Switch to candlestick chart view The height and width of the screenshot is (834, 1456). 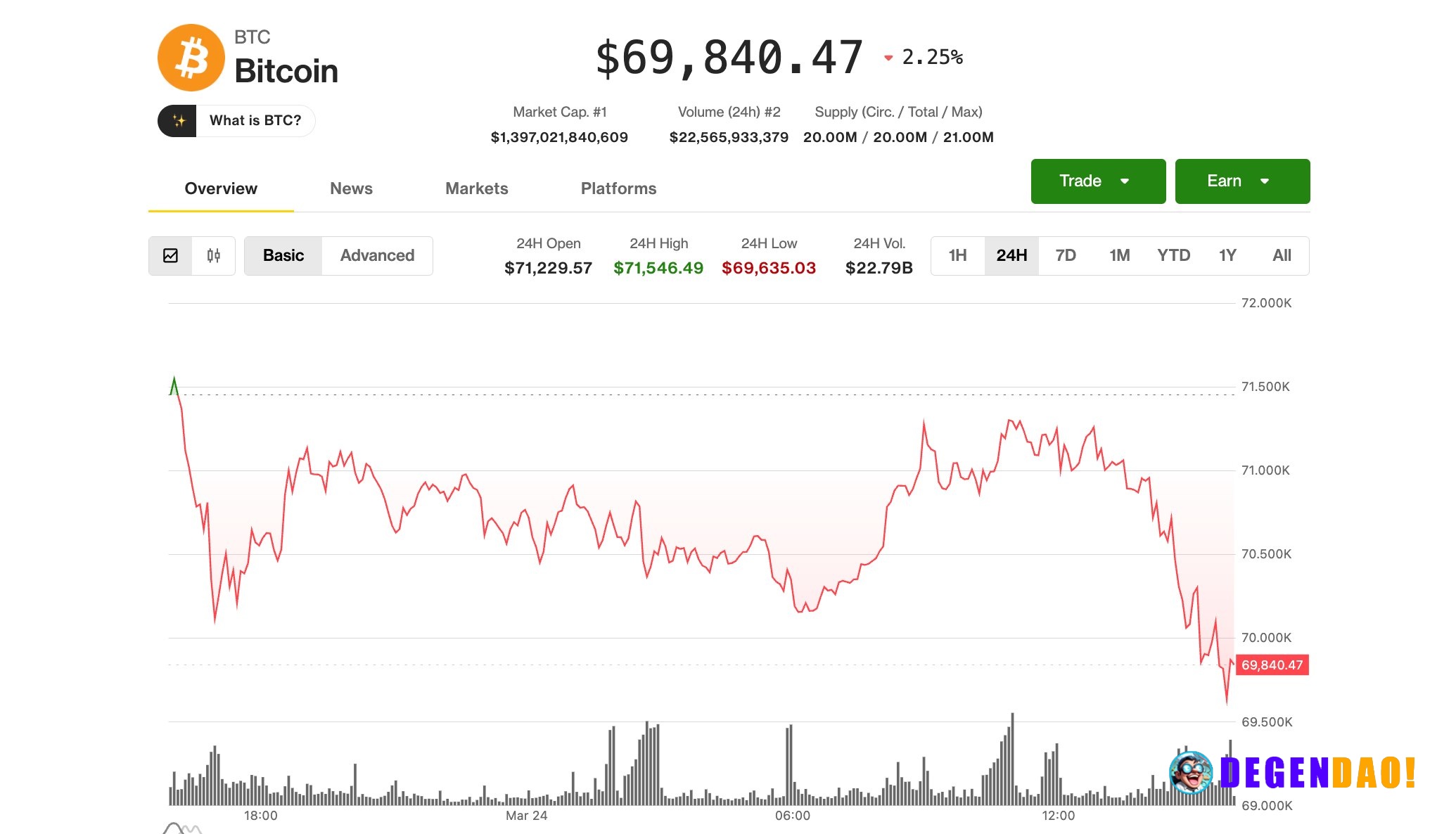pos(213,255)
